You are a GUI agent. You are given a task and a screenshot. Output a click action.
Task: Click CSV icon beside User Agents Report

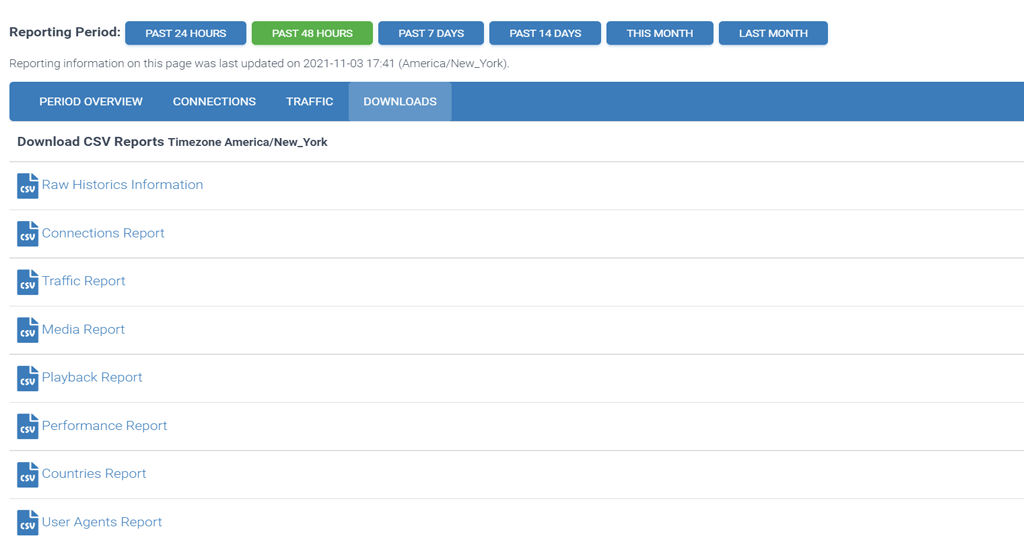(27, 523)
